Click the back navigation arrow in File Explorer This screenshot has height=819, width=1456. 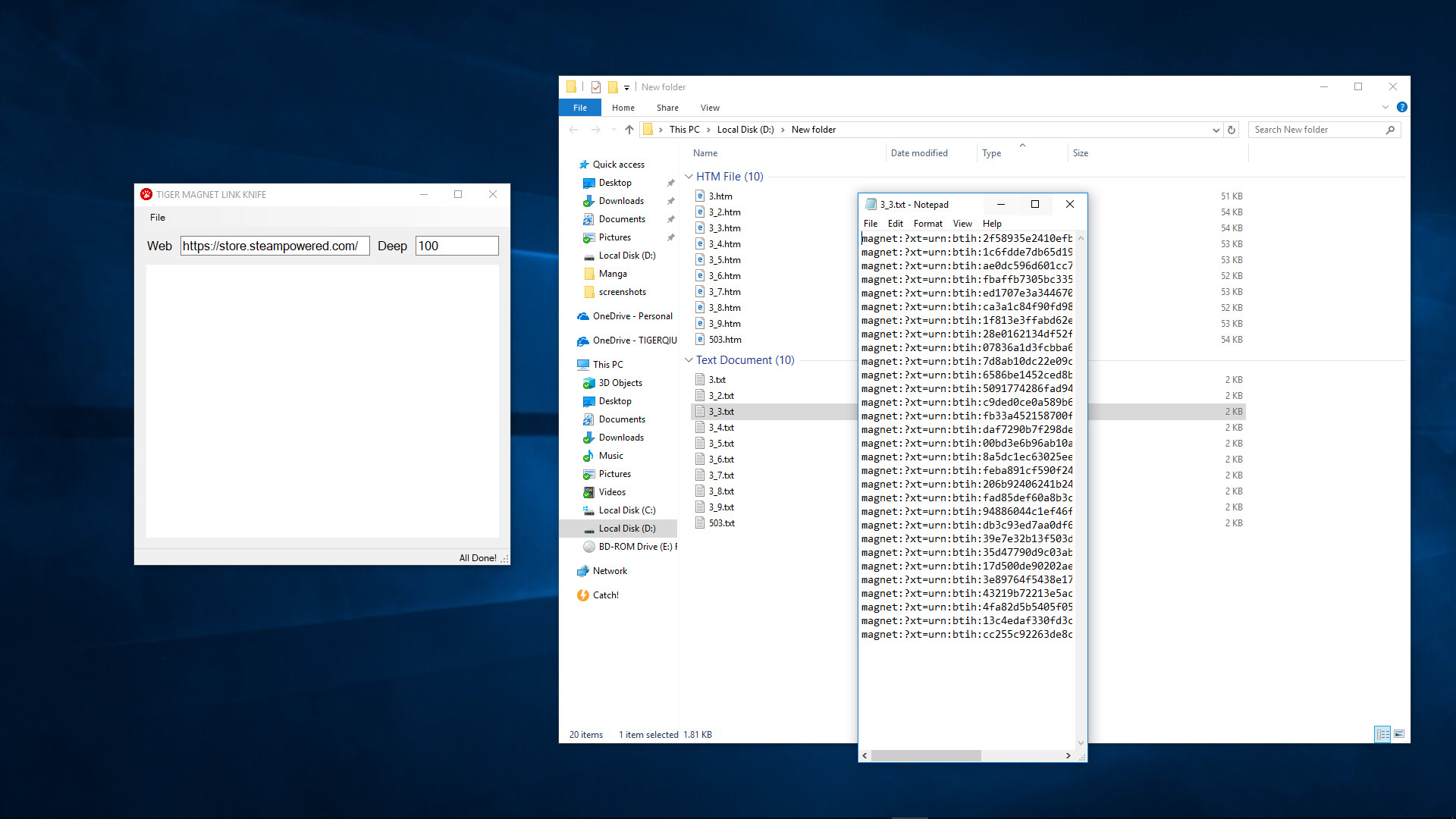[574, 130]
